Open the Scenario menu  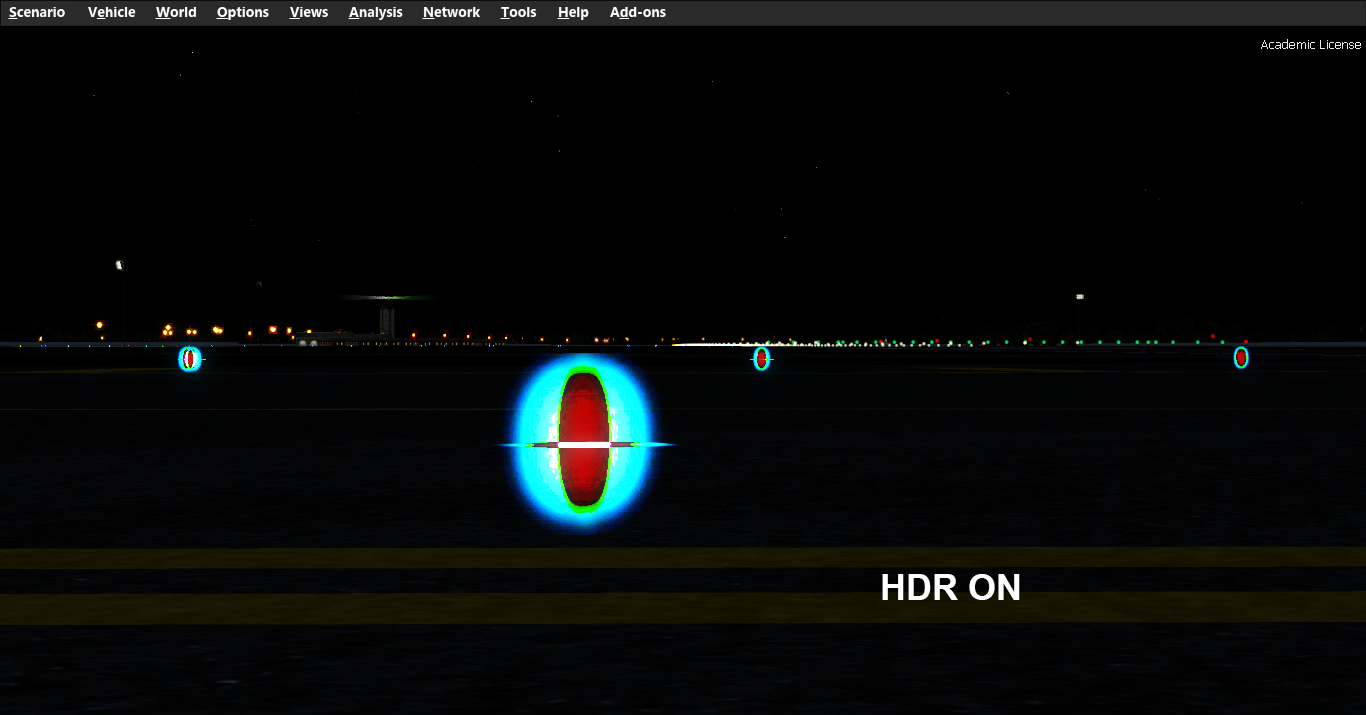[x=37, y=12]
